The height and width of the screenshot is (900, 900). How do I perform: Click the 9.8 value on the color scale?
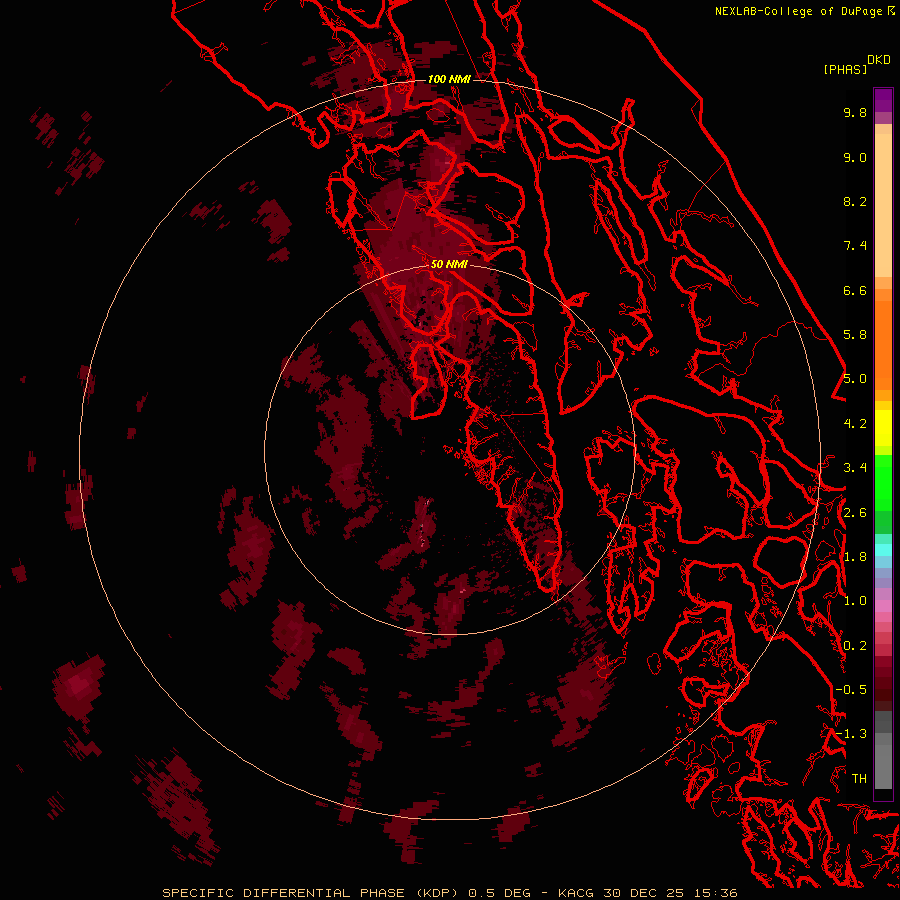[x=855, y=112]
